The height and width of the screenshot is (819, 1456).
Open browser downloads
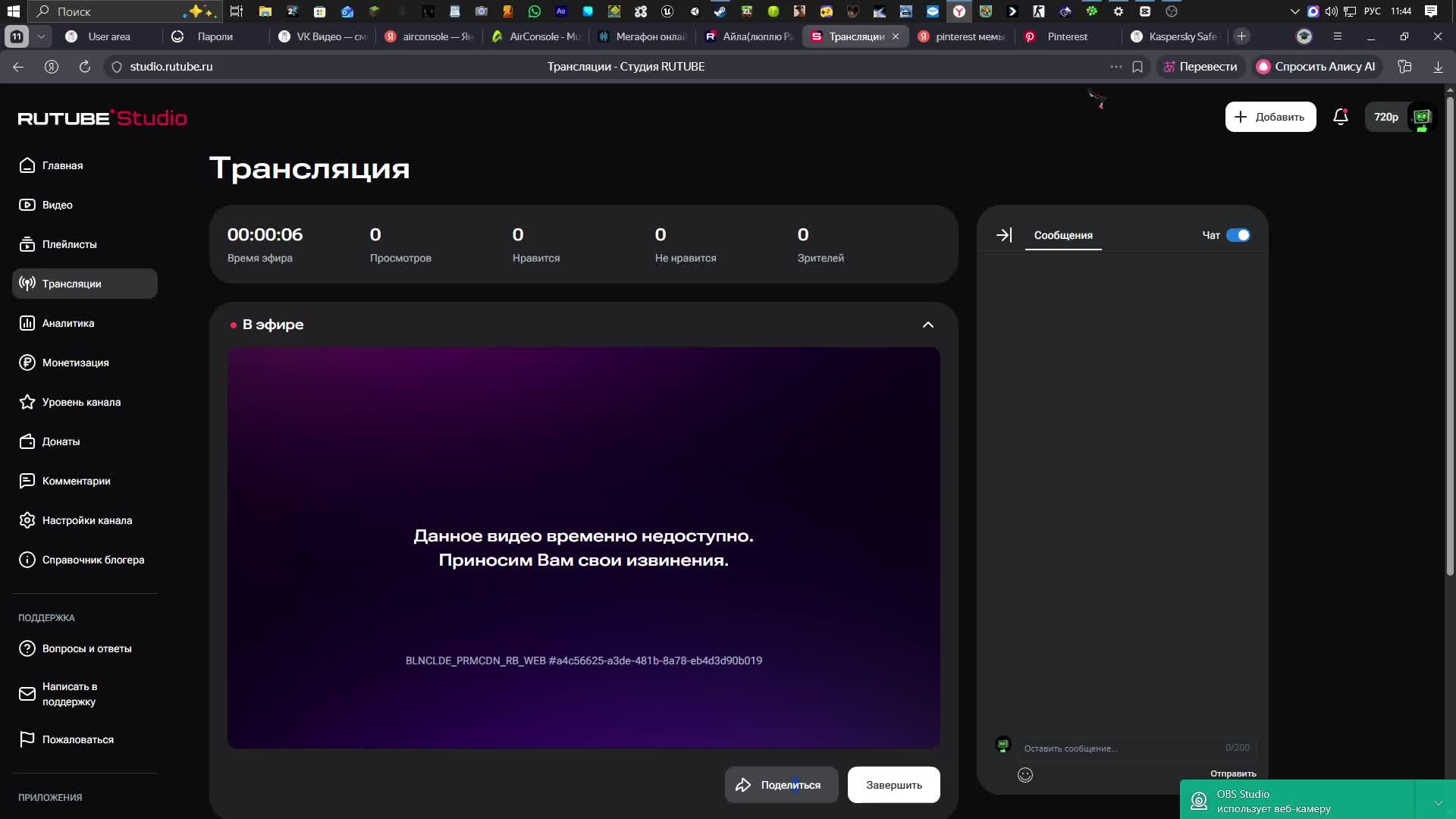coord(1438,67)
